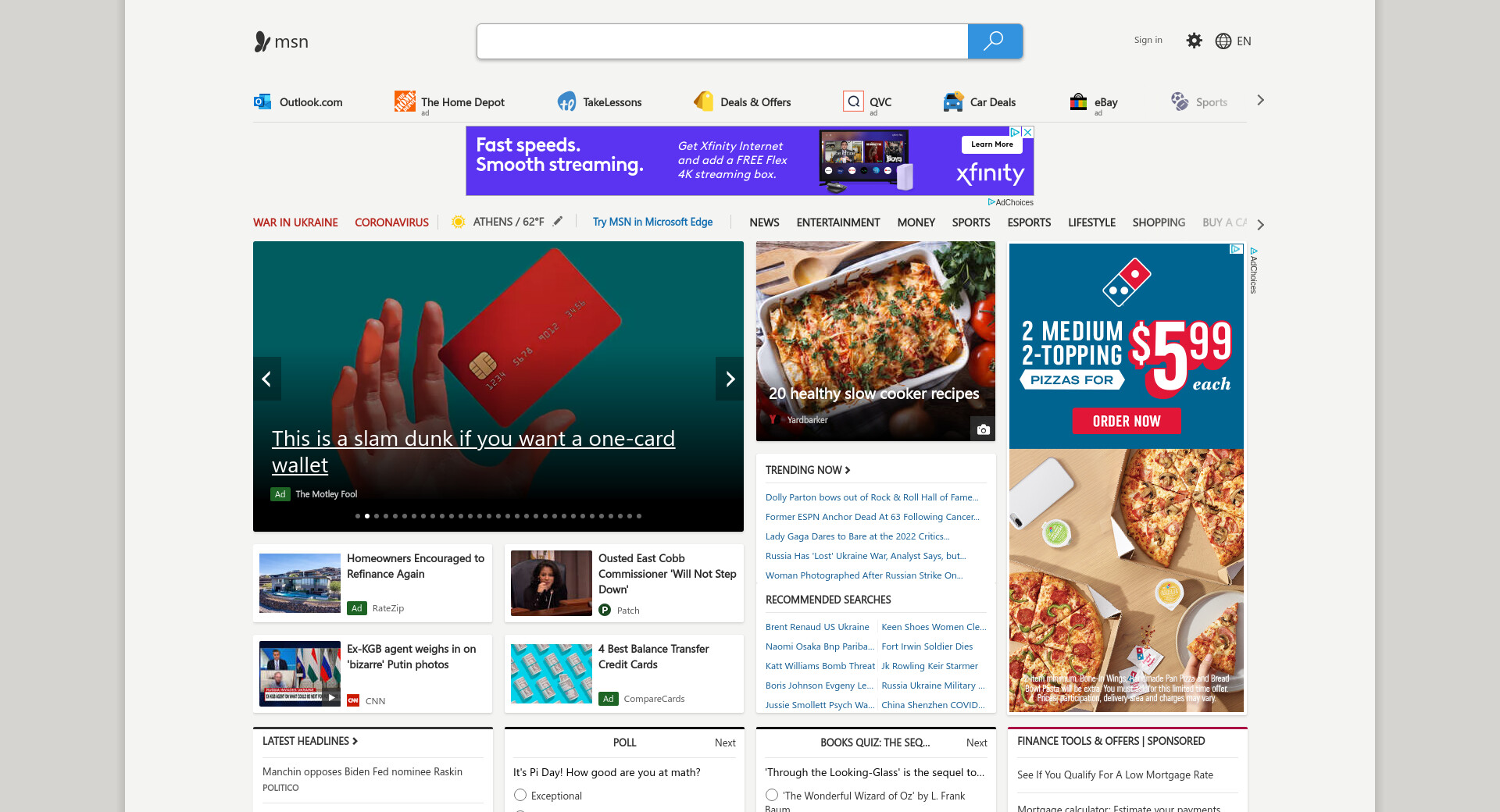The image size is (1500, 812).
Task: Select the Exceptional poll option
Action: pos(520,795)
